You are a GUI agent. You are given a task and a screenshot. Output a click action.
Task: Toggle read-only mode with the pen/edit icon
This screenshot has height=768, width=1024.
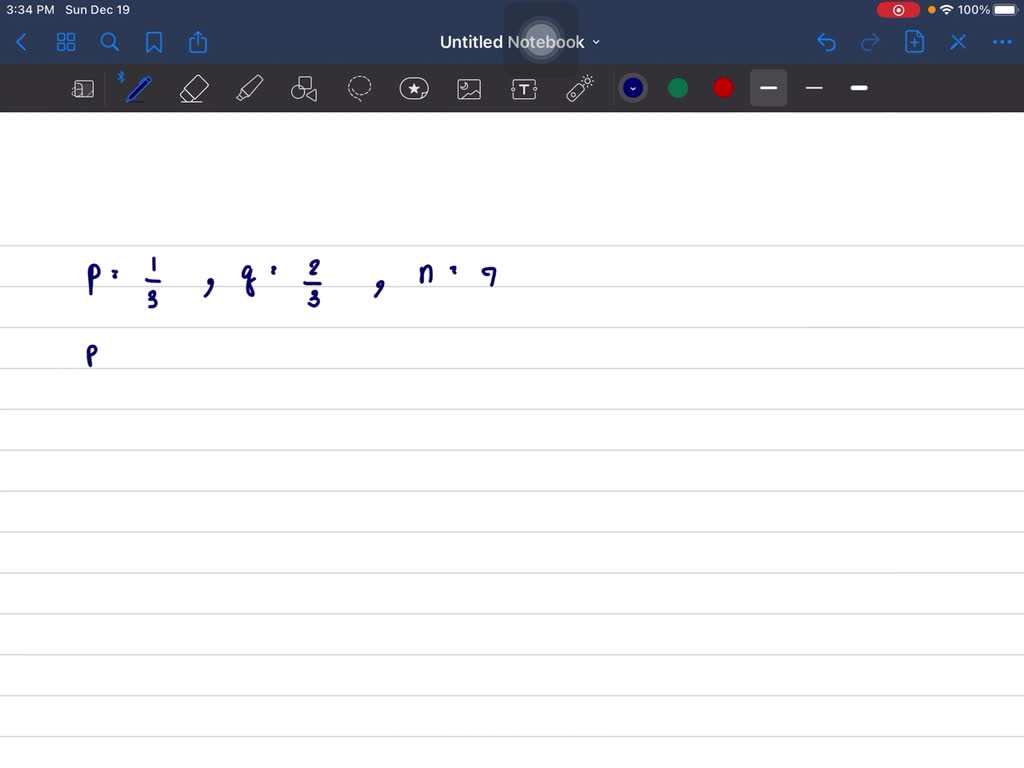(x=82, y=88)
